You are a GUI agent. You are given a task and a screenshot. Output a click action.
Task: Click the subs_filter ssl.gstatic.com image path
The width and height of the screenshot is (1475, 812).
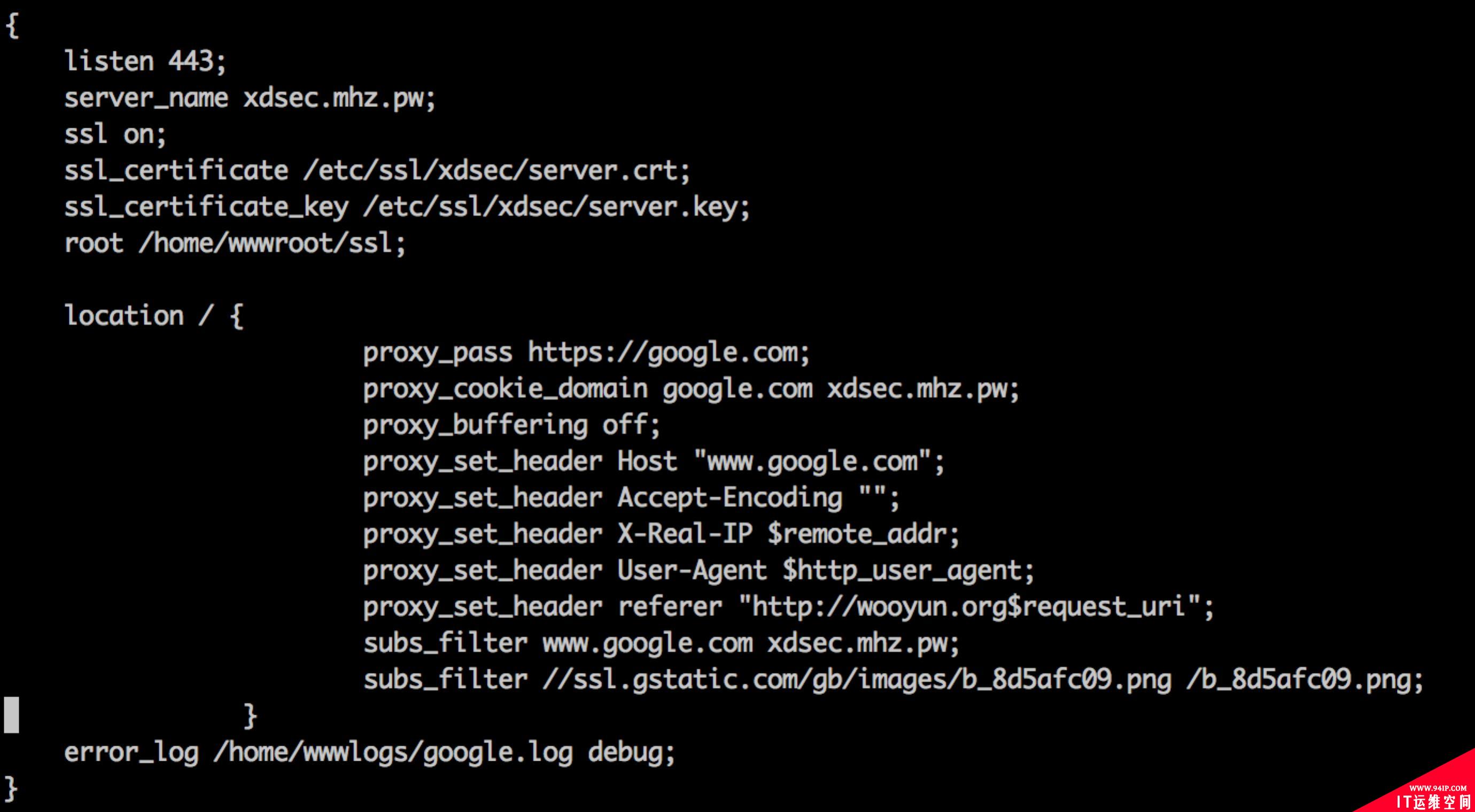pyautogui.click(x=857, y=680)
